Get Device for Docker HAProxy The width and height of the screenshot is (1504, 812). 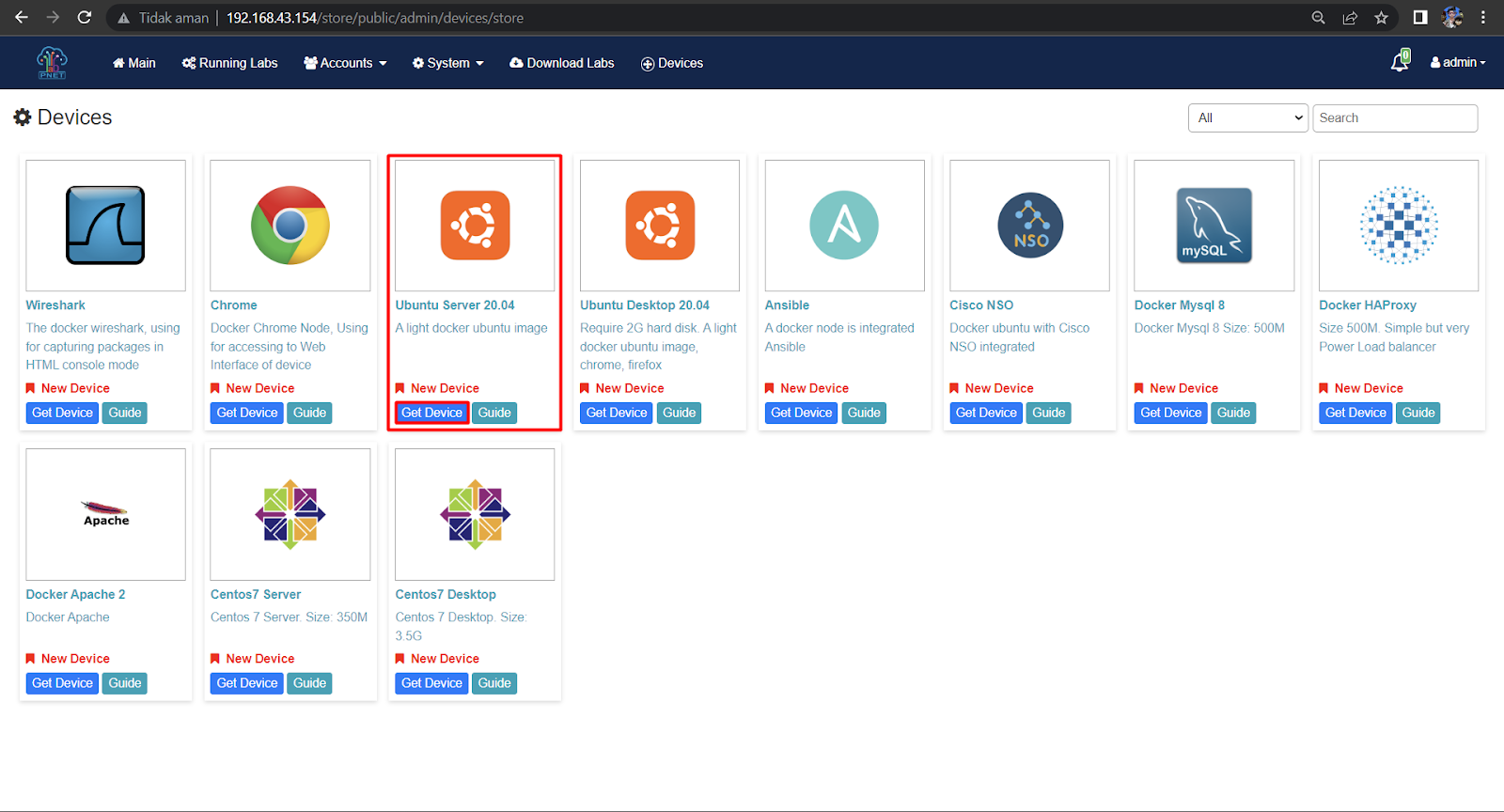point(1355,413)
